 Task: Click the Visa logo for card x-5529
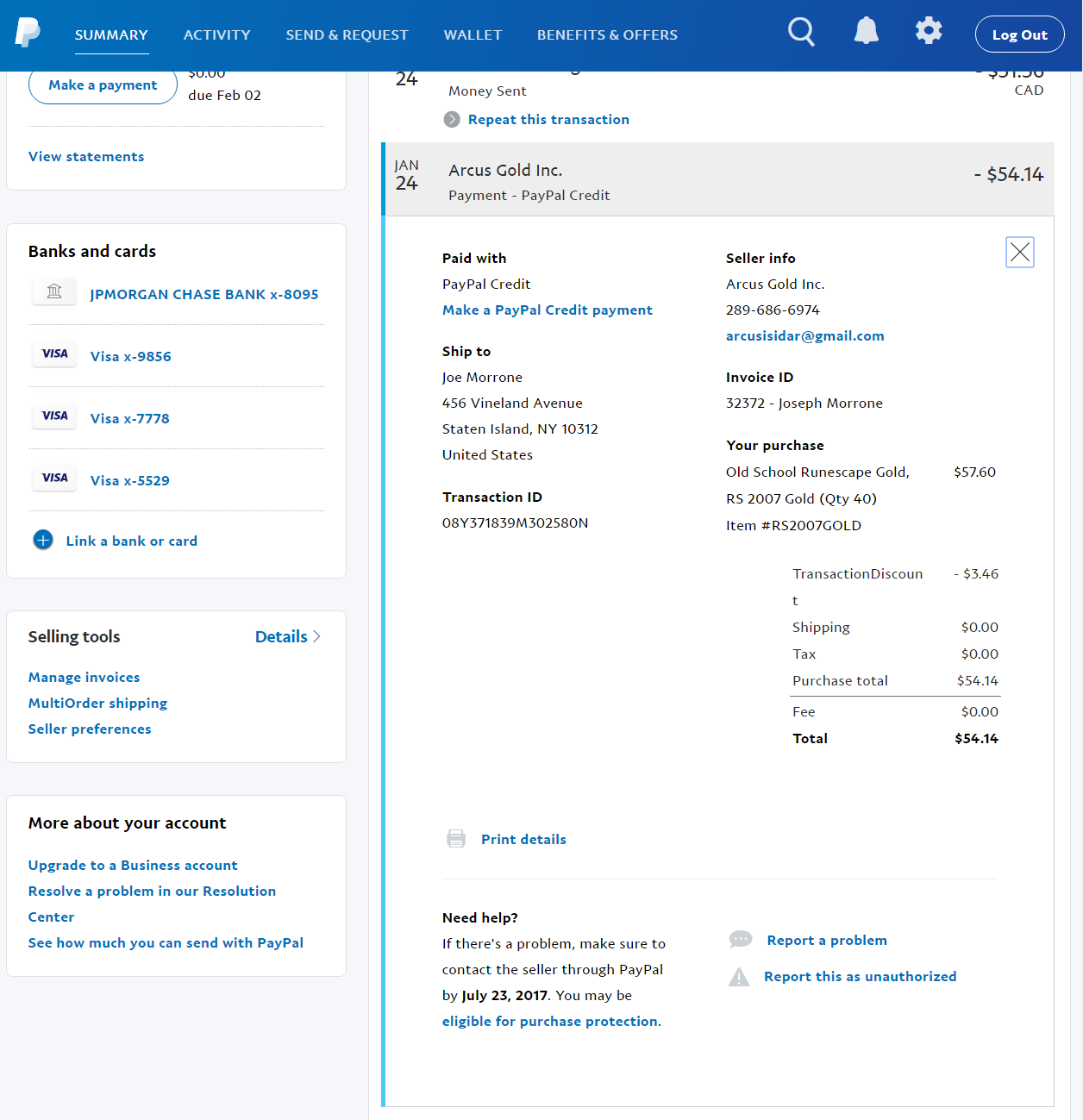54,478
